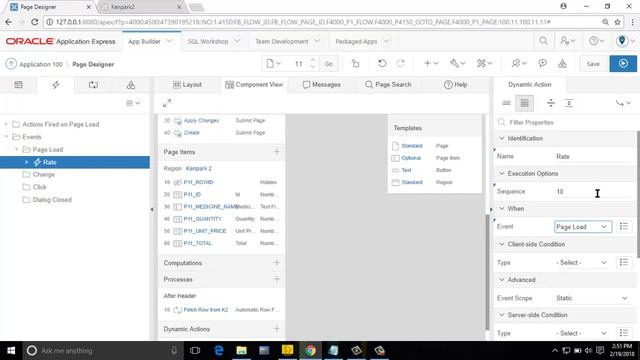Viewport: 640px width, 360px height.
Task: Open the Help tab
Action: pyautogui.click(x=455, y=84)
